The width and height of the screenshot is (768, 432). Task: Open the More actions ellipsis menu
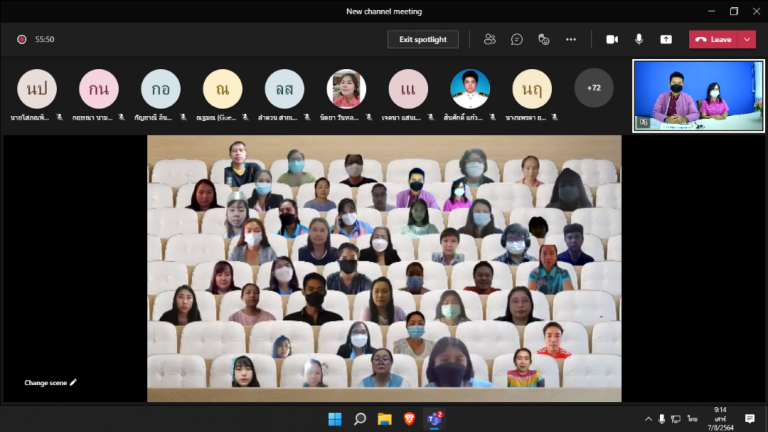pos(571,39)
